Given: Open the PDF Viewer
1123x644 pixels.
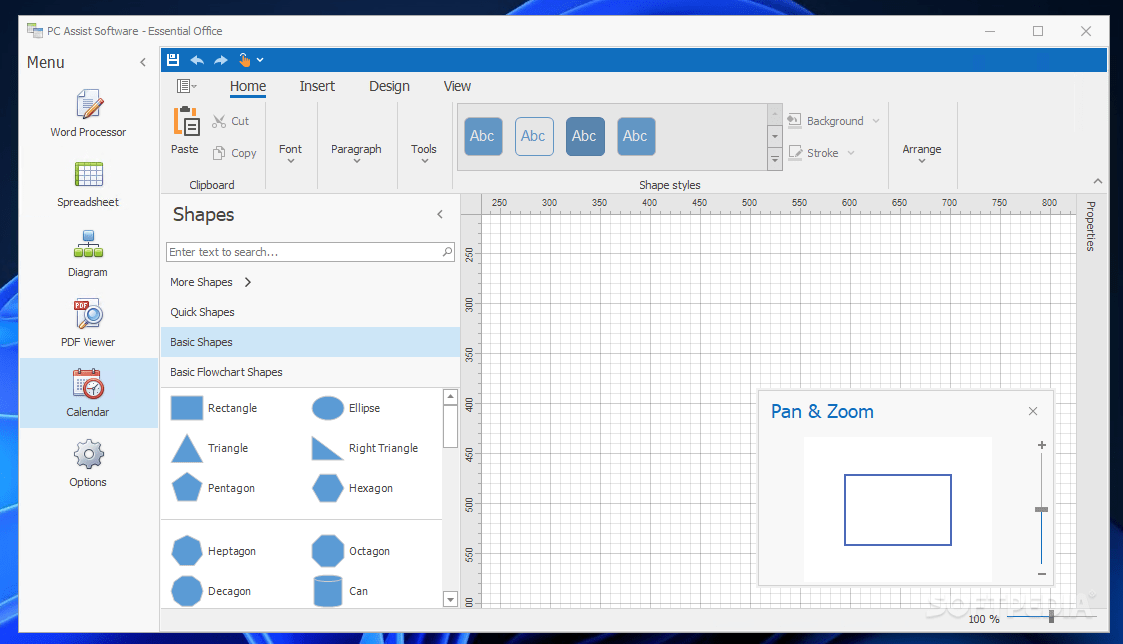Looking at the screenshot, I should pos(87,322).
